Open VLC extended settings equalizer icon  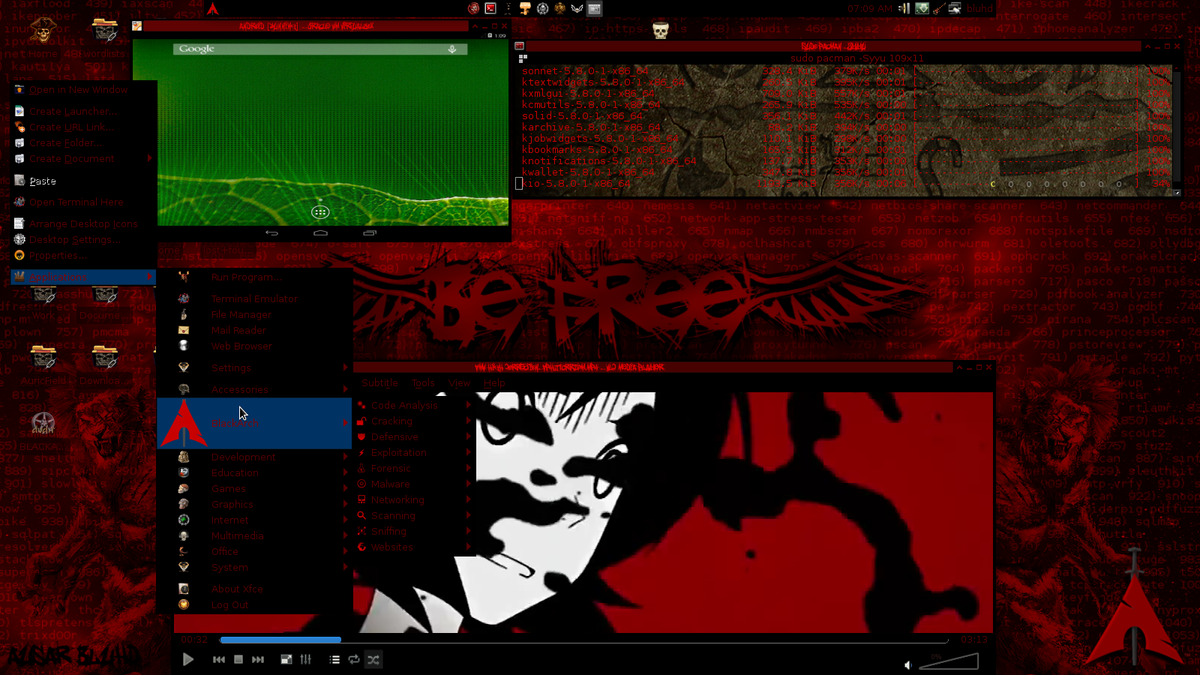click(306, 660)
